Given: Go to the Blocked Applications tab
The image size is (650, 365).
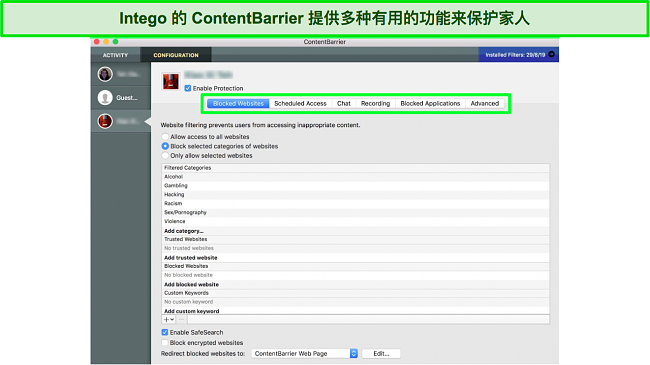Looking at the screenshot, I should (430, 104).
